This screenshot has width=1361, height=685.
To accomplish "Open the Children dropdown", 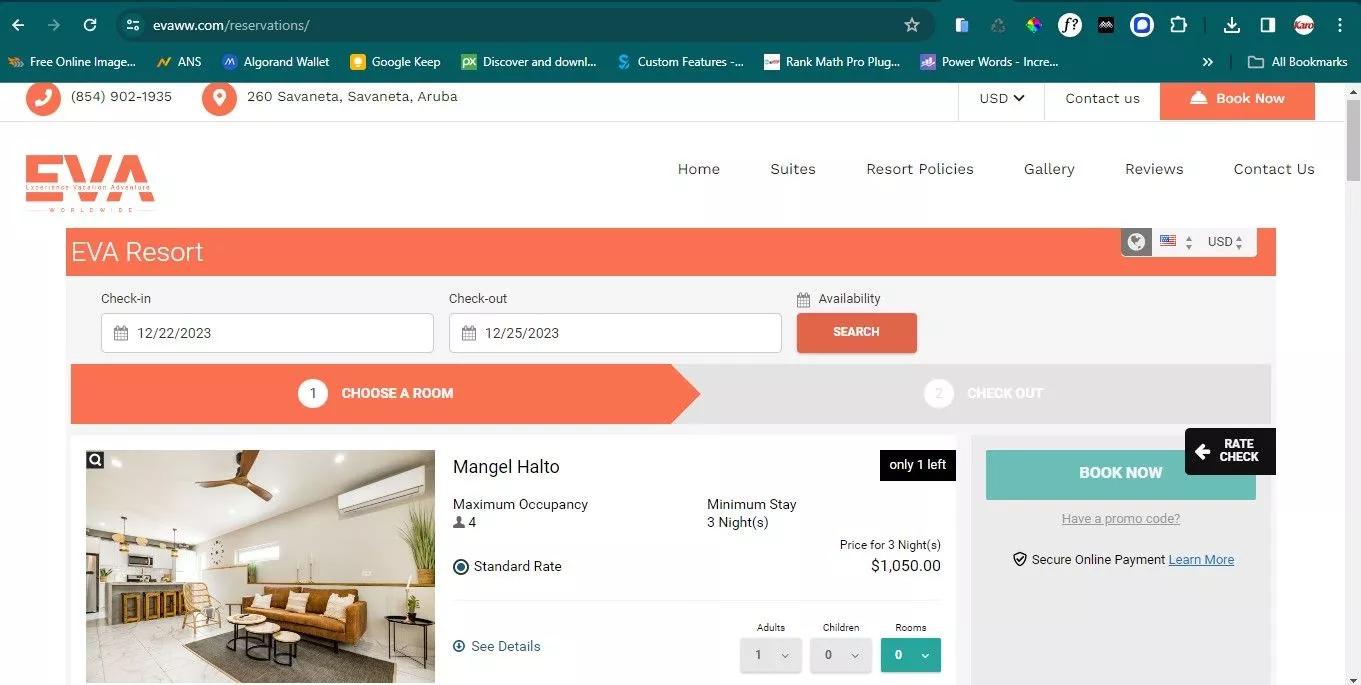I will coord(840,655).
